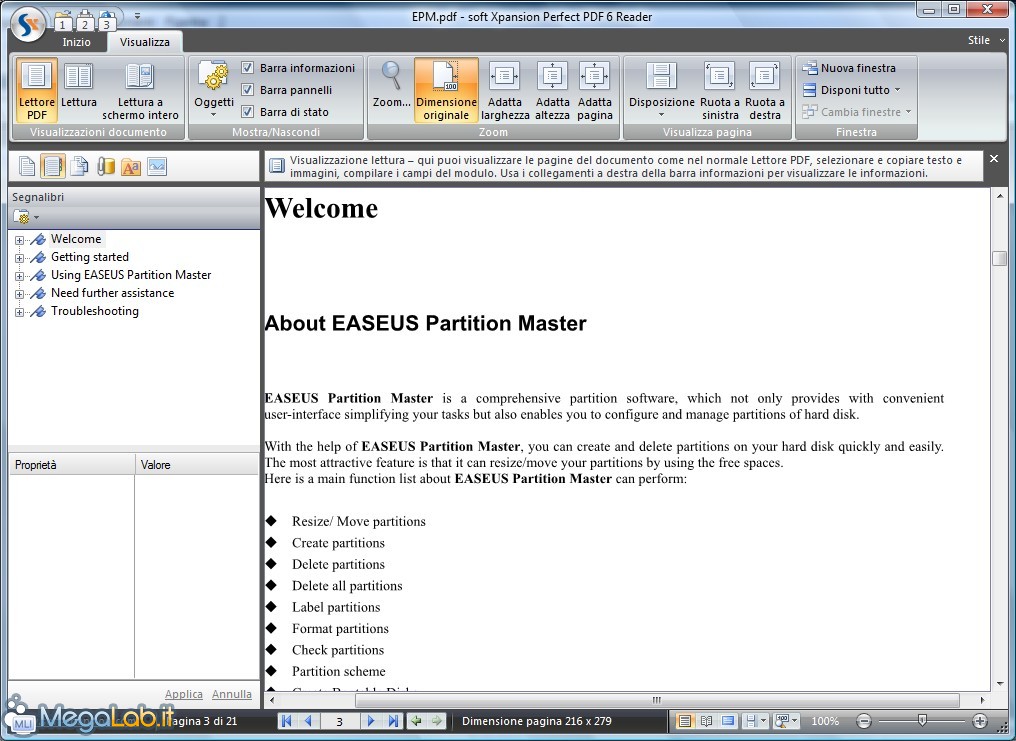Expand the Getting started bookmark node
The width and height of the screenshot is (1016, 741).
(19, 258)
